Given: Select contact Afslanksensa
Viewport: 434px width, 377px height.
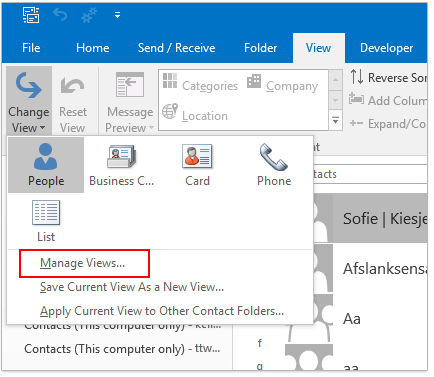Looking at the screenshot, I should tap(370, 268).
